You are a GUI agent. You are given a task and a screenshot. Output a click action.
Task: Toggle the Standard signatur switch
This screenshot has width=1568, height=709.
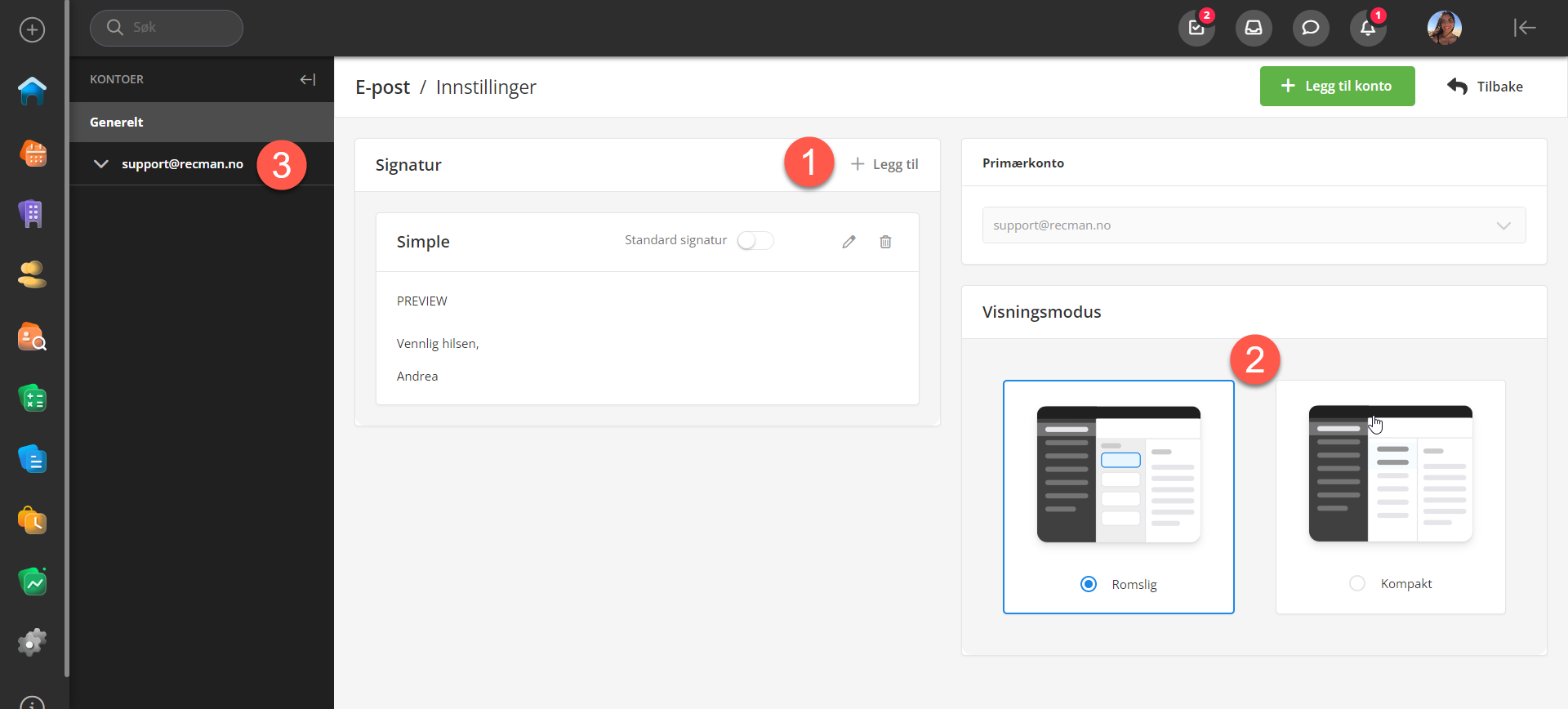[x=755, y=241]
